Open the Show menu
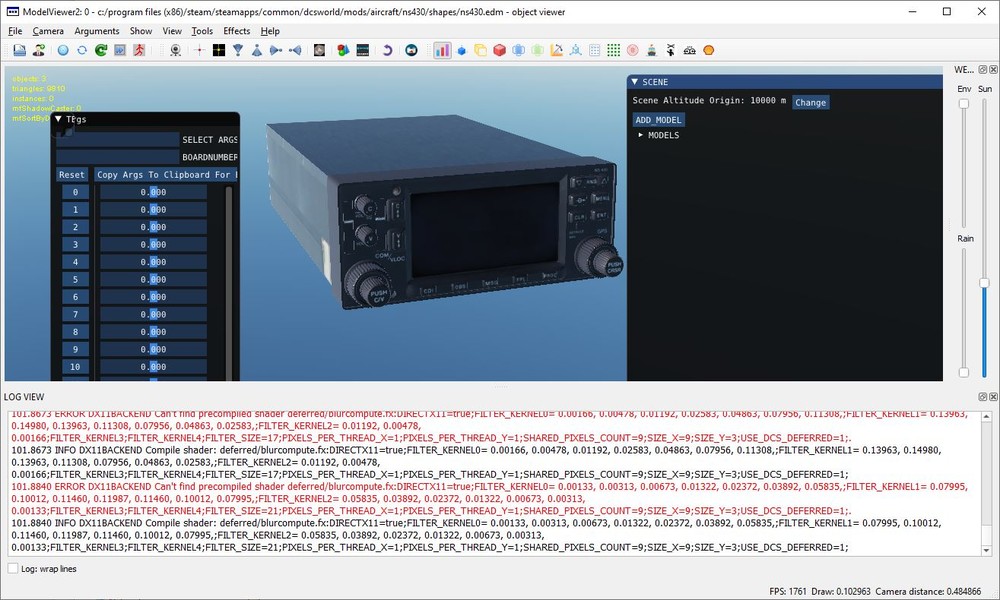Screen dimensions: 1000x600 click(141, 31)
